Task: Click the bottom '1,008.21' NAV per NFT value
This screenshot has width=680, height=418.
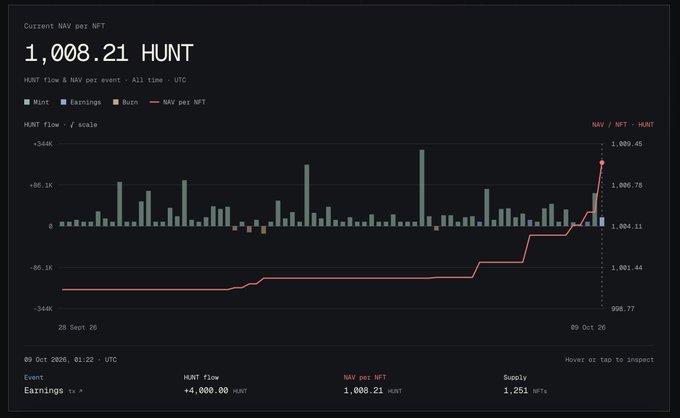Action: tap(363, 390)
